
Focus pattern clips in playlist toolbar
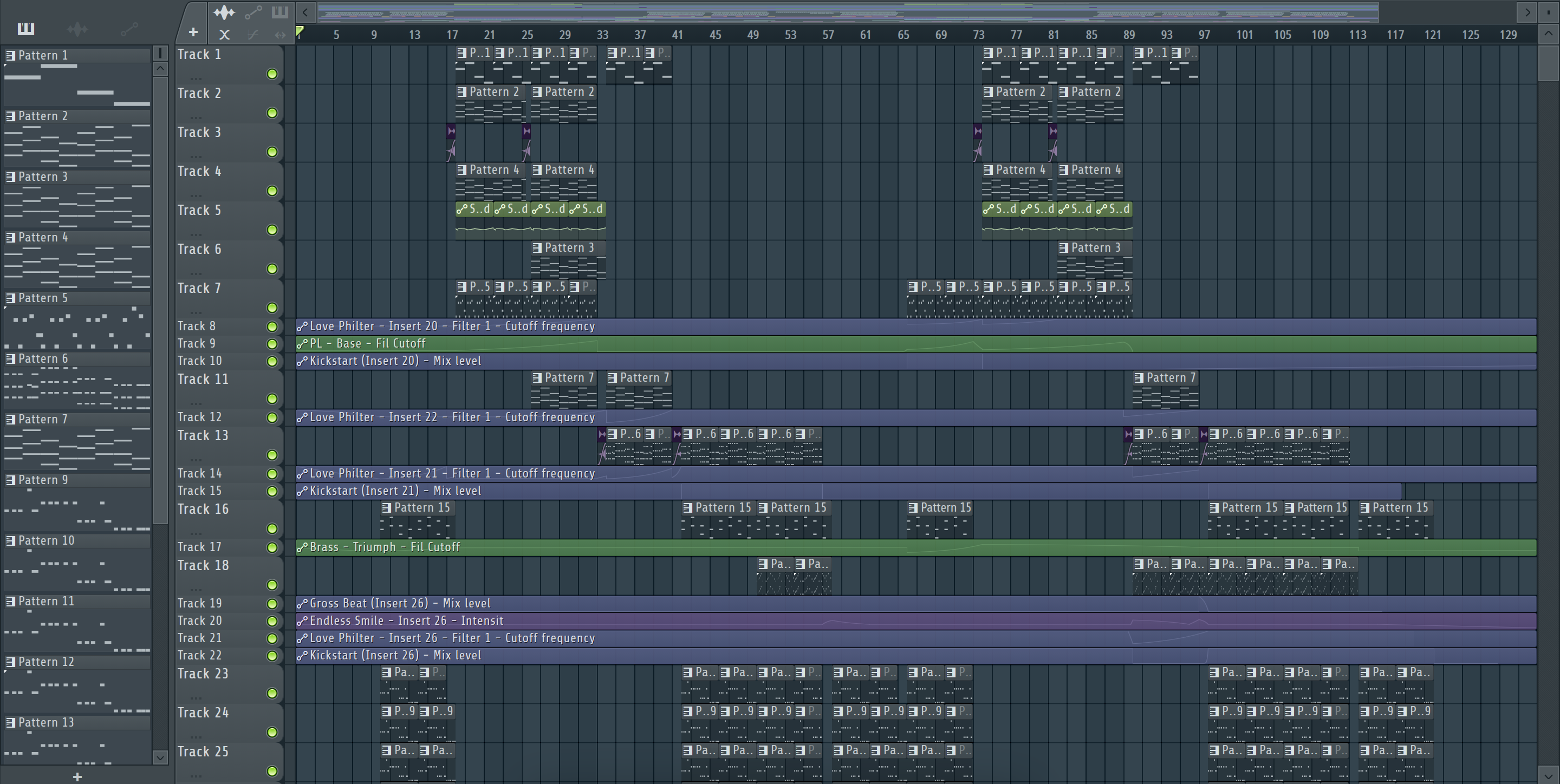tap(280, 12)
